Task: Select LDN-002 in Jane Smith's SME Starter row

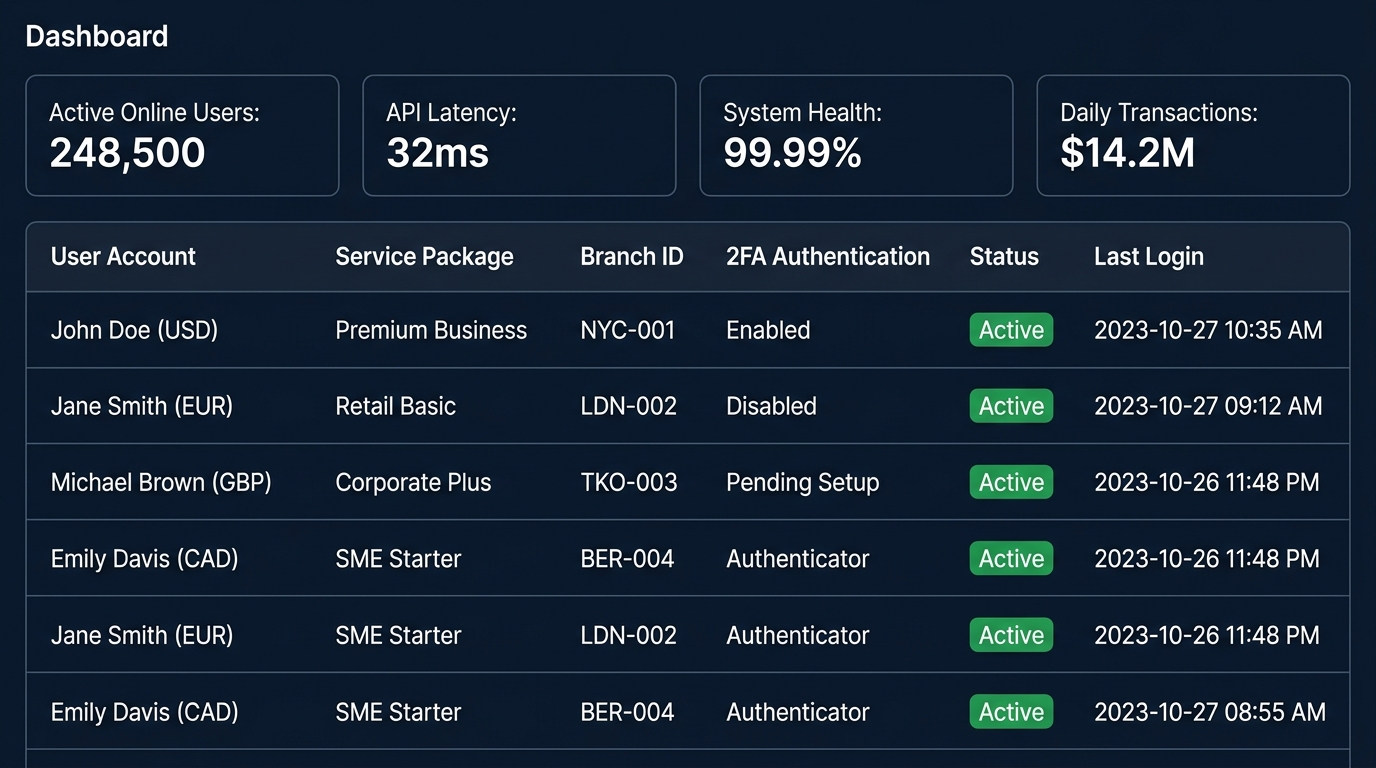Action: [628, 635]
